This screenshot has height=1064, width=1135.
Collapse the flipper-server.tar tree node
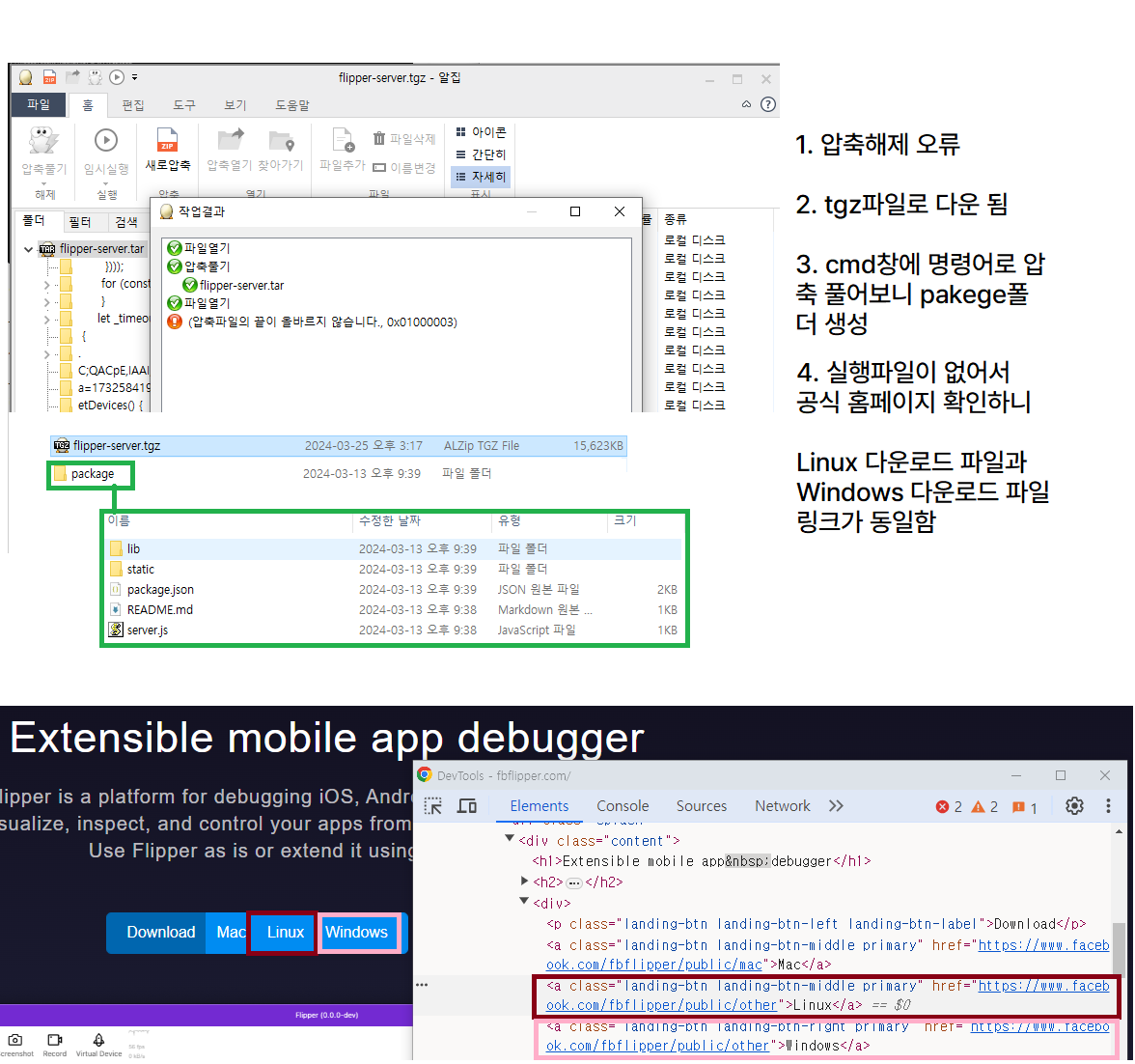click(x=28, y=249)
